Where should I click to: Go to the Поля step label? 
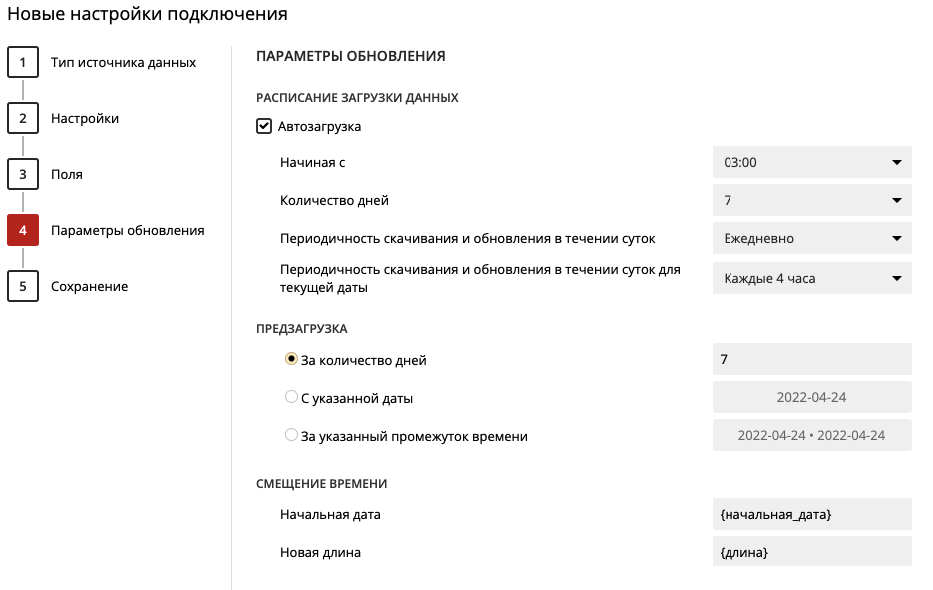point(67,174)
